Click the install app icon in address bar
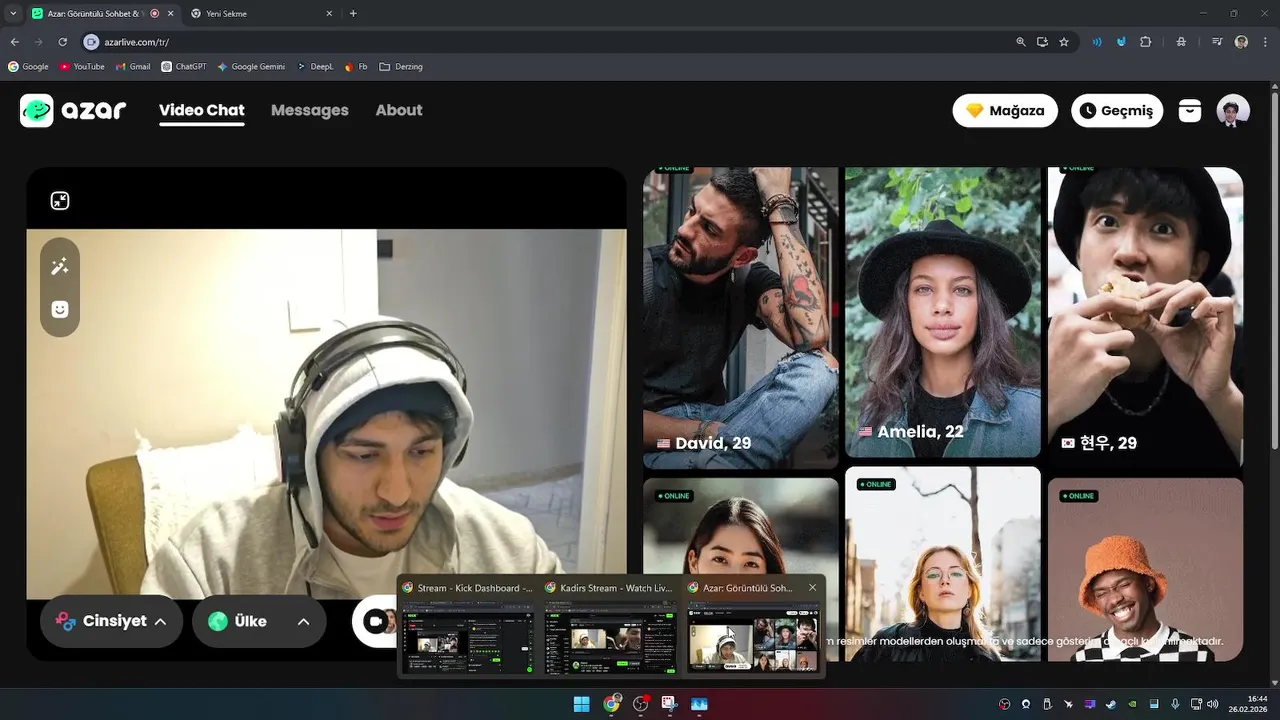This screenshot has height=720, width=1280. pyautogui.click(x=1042, y=42)
